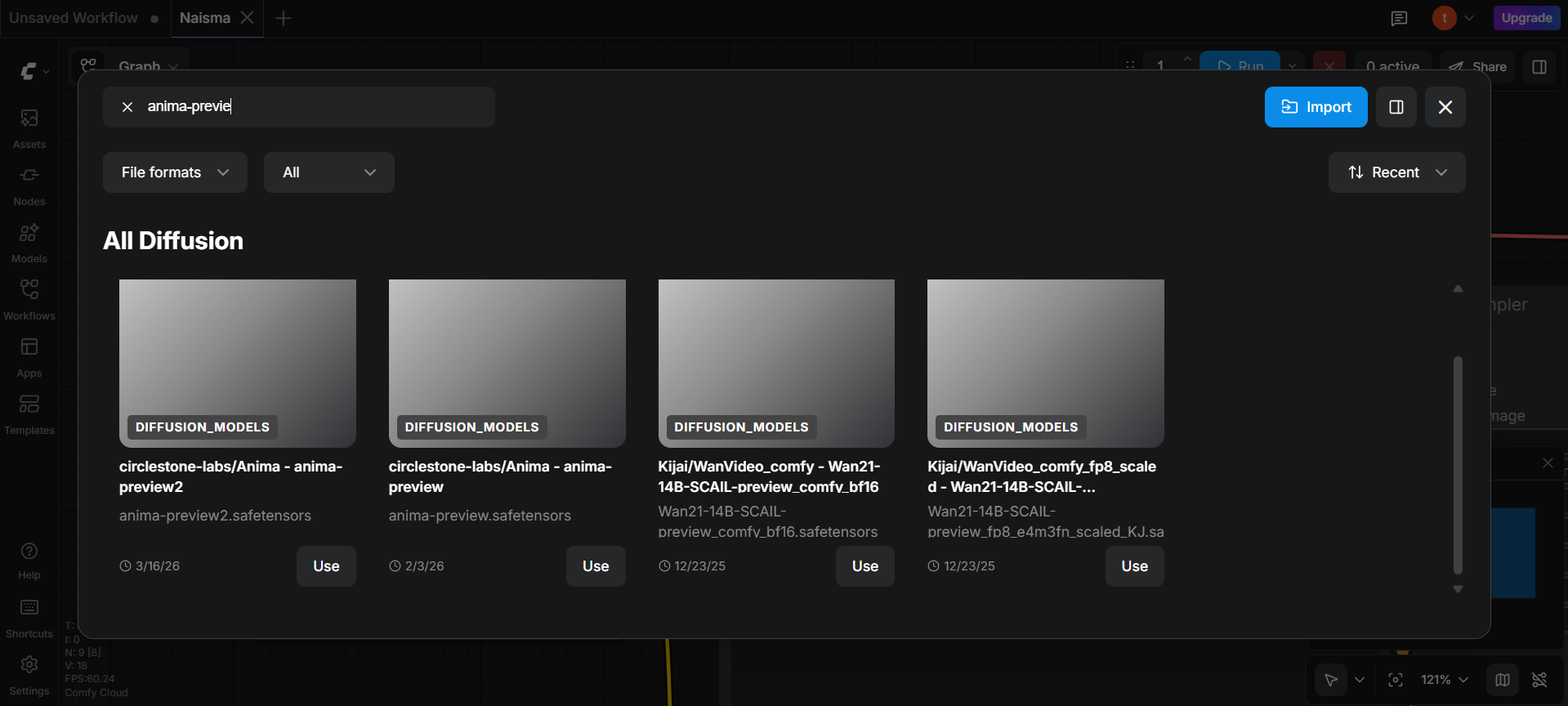Image resolution: width=1568 pixels, height=706 pixels.
Task: Open the Assets panel in sidebar
Action: [x=29, y=129]
